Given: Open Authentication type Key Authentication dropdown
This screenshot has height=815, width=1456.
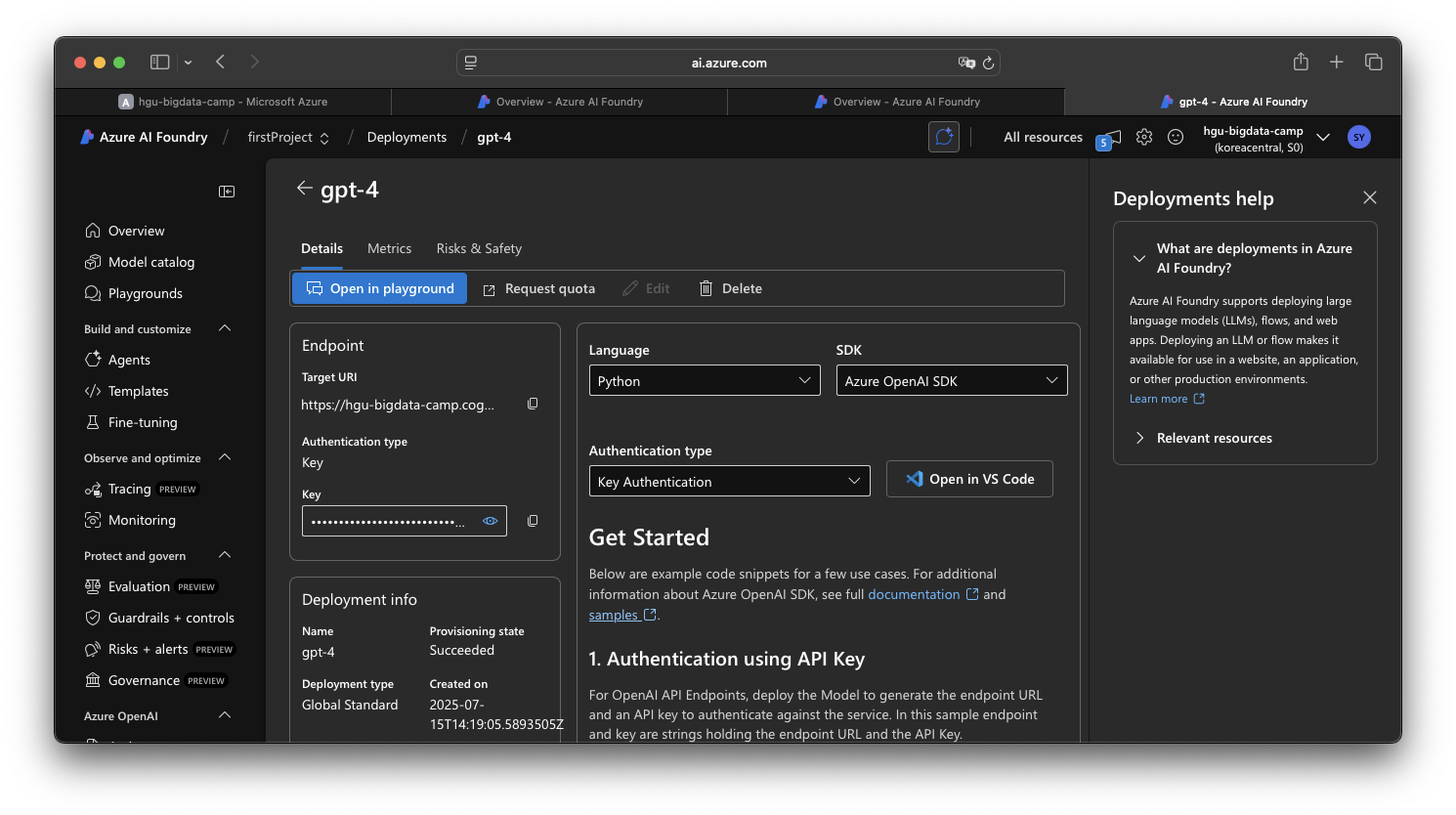Looking at the screenshot, I should coord(729,481).
